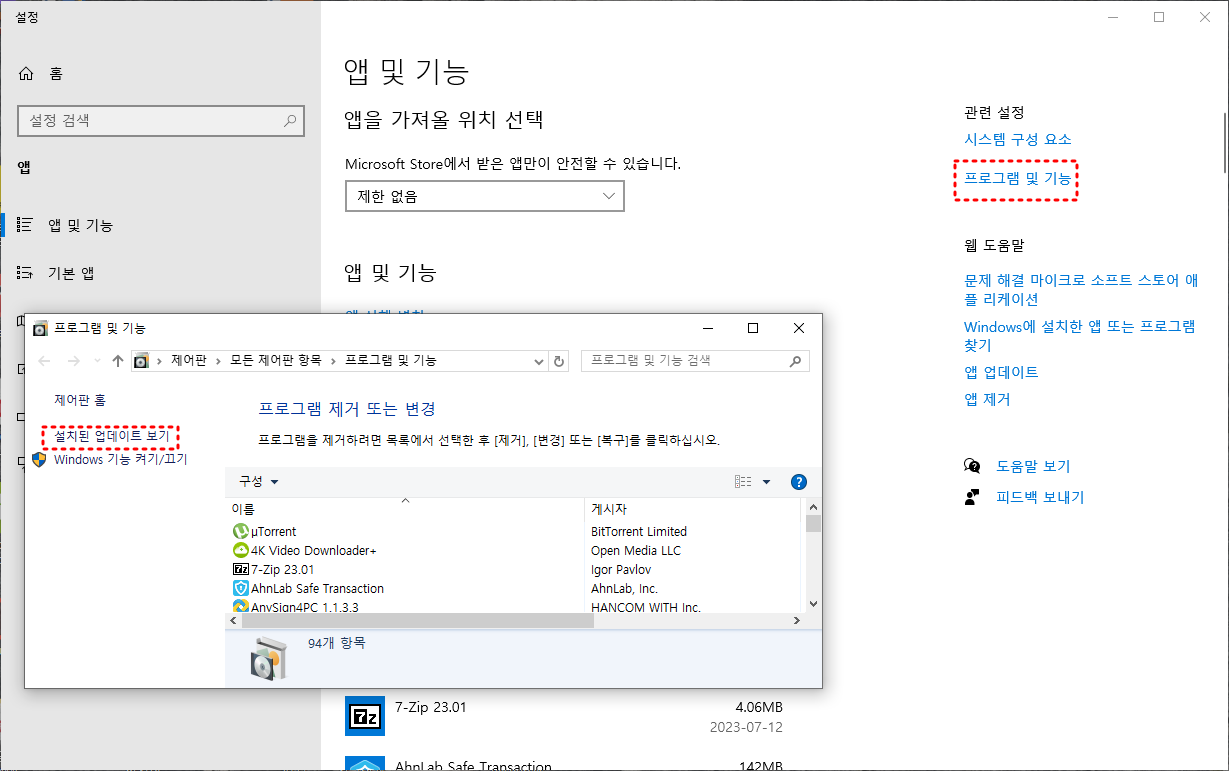
Task: Click 4K Video Downloader+ icon
Action: click(240, 550)
